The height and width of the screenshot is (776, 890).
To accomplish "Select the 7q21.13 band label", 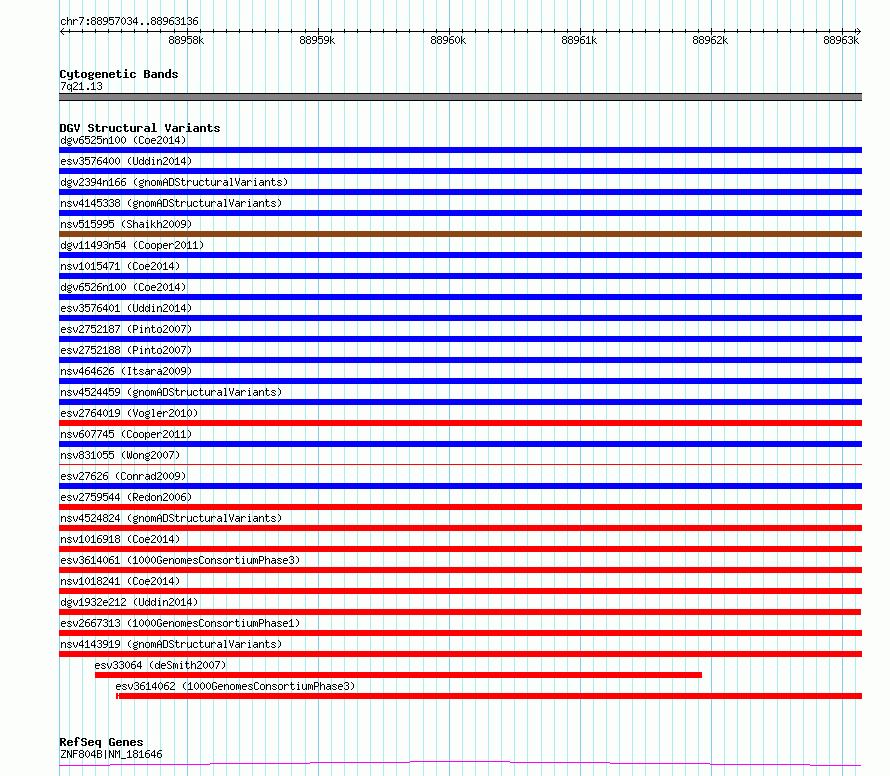I will point(81,86).
